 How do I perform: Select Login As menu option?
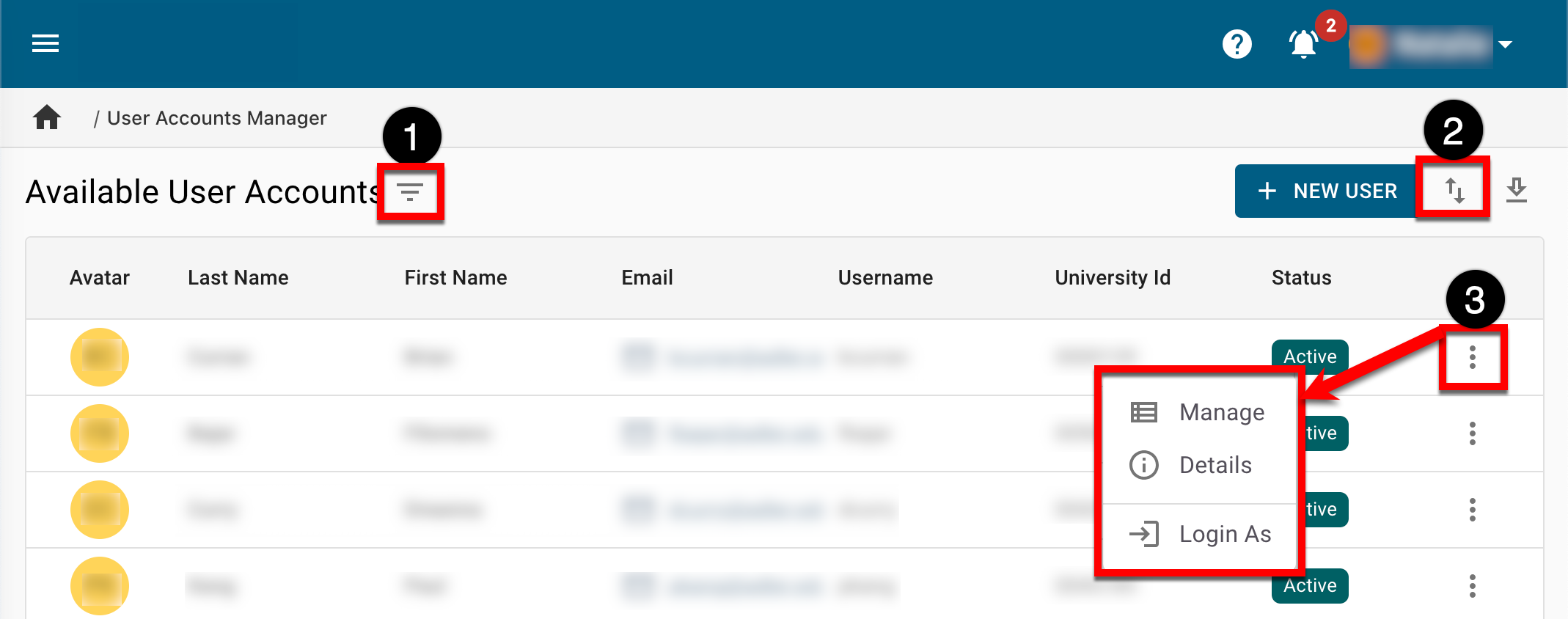point(1224,534)
